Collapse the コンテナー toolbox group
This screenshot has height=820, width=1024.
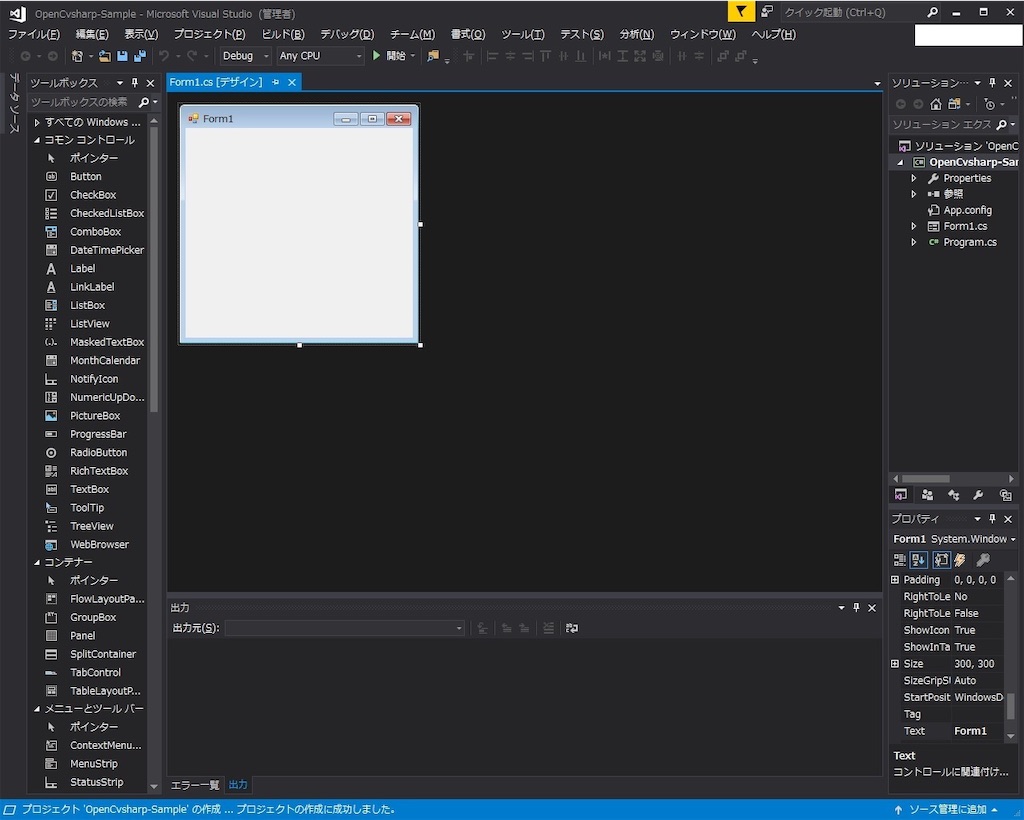pyautogui.click(x=37, y=562)
